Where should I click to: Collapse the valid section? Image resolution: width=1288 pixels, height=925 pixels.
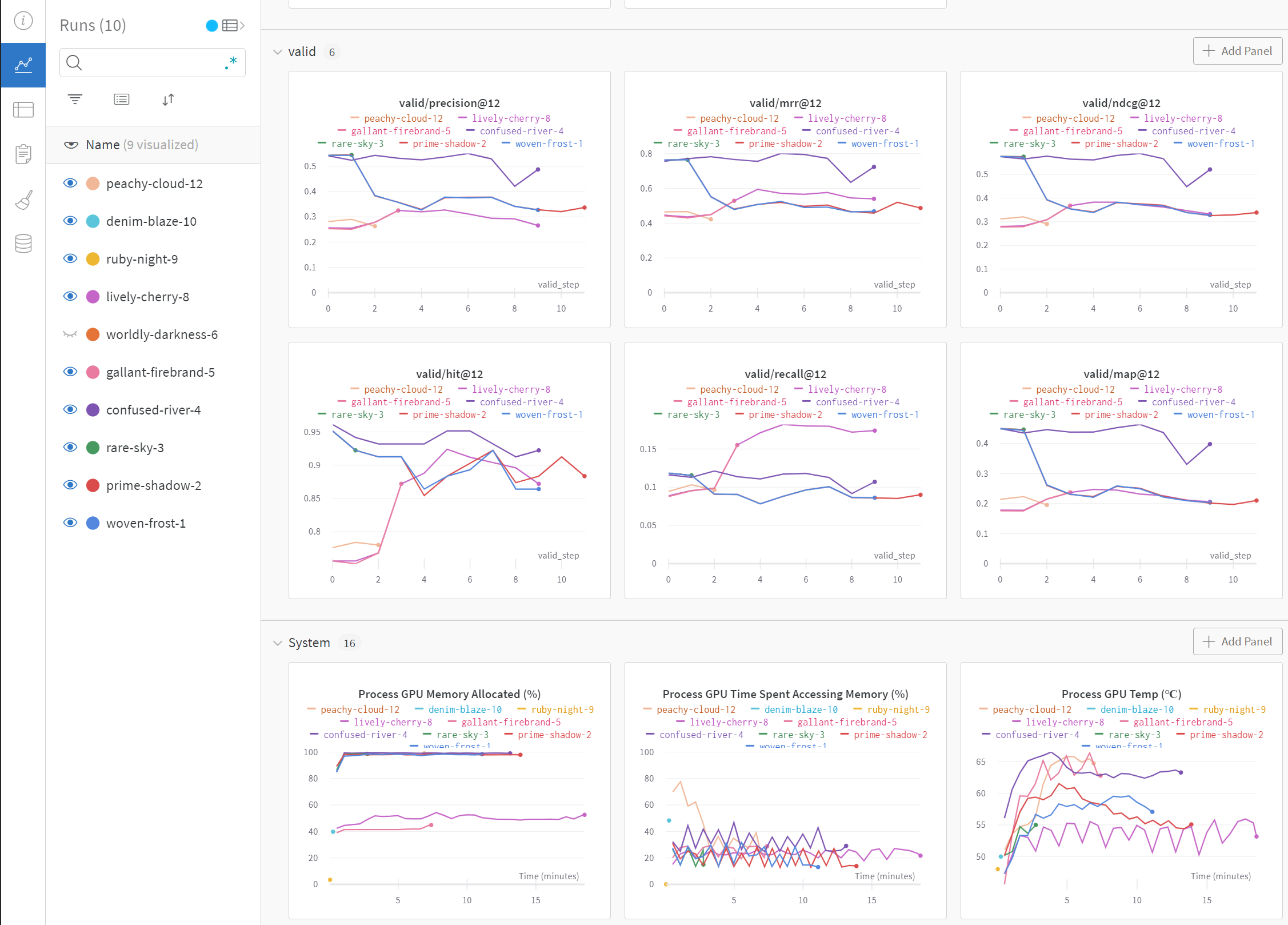[278, 52]
